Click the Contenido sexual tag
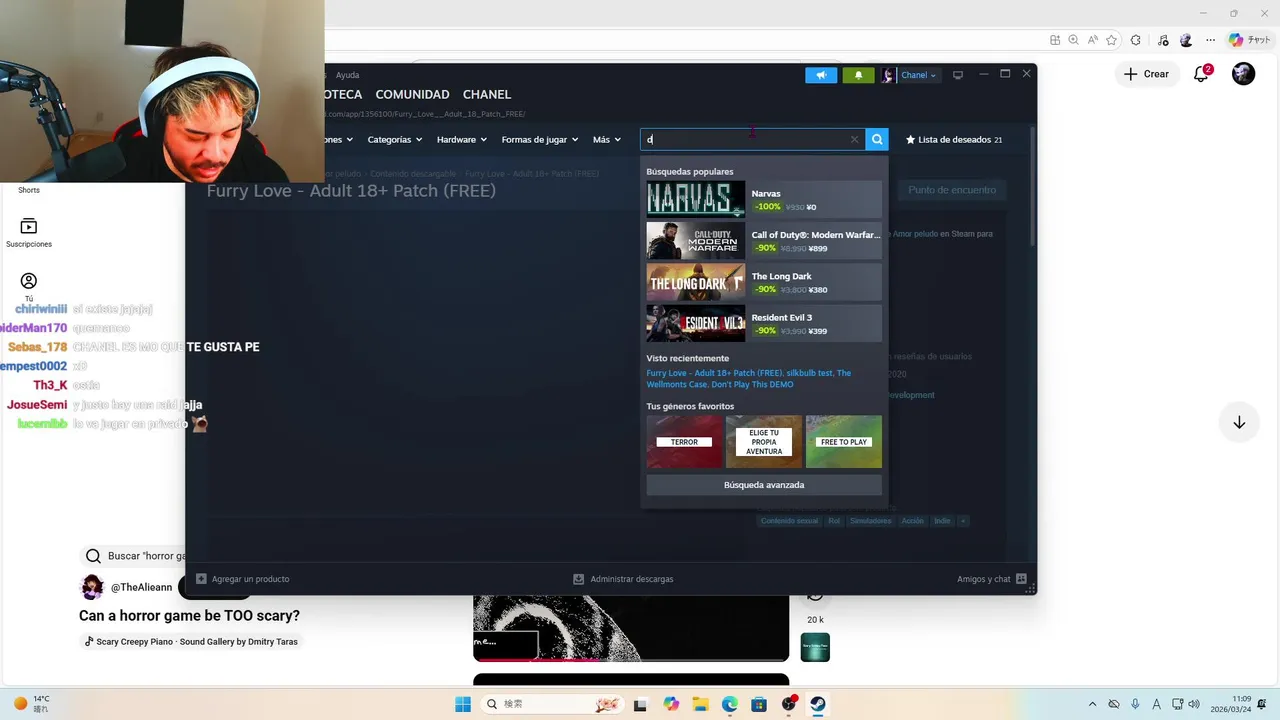1280x720 pixels. tap(789, 521)
